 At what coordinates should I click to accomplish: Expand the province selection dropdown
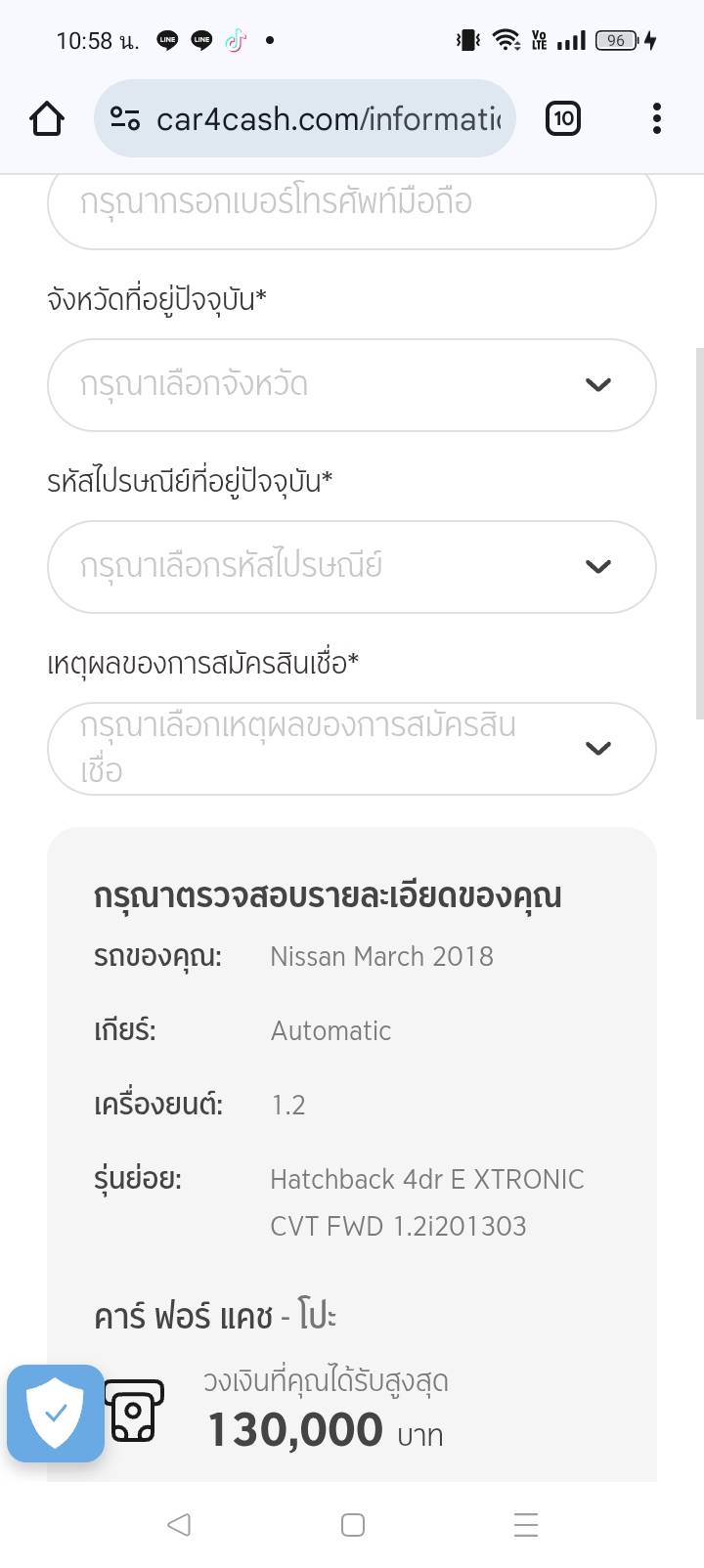(351, 385)
